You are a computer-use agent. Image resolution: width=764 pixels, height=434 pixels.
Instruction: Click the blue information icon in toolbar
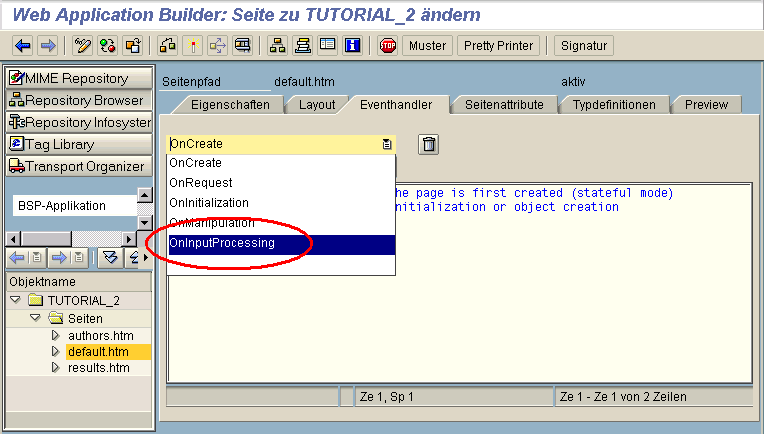point(352,46)
